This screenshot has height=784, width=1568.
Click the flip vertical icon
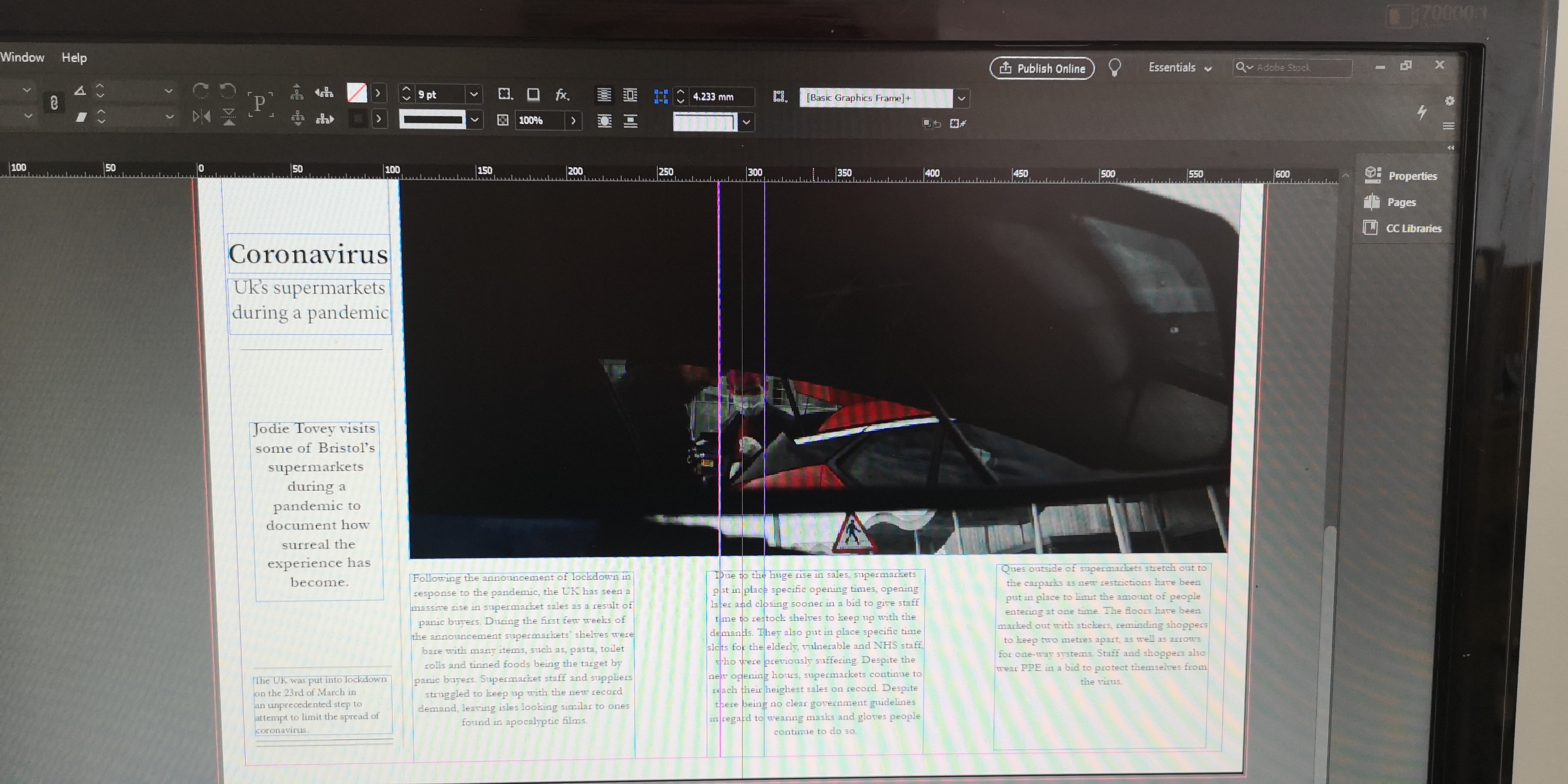point(229,116)
